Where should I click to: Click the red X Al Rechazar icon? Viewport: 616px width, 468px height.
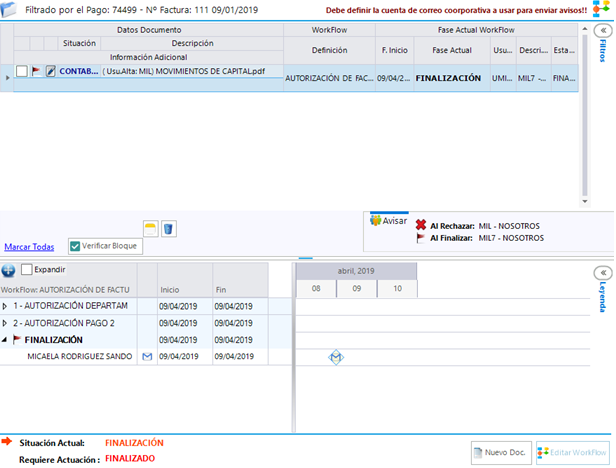[421, 225]
